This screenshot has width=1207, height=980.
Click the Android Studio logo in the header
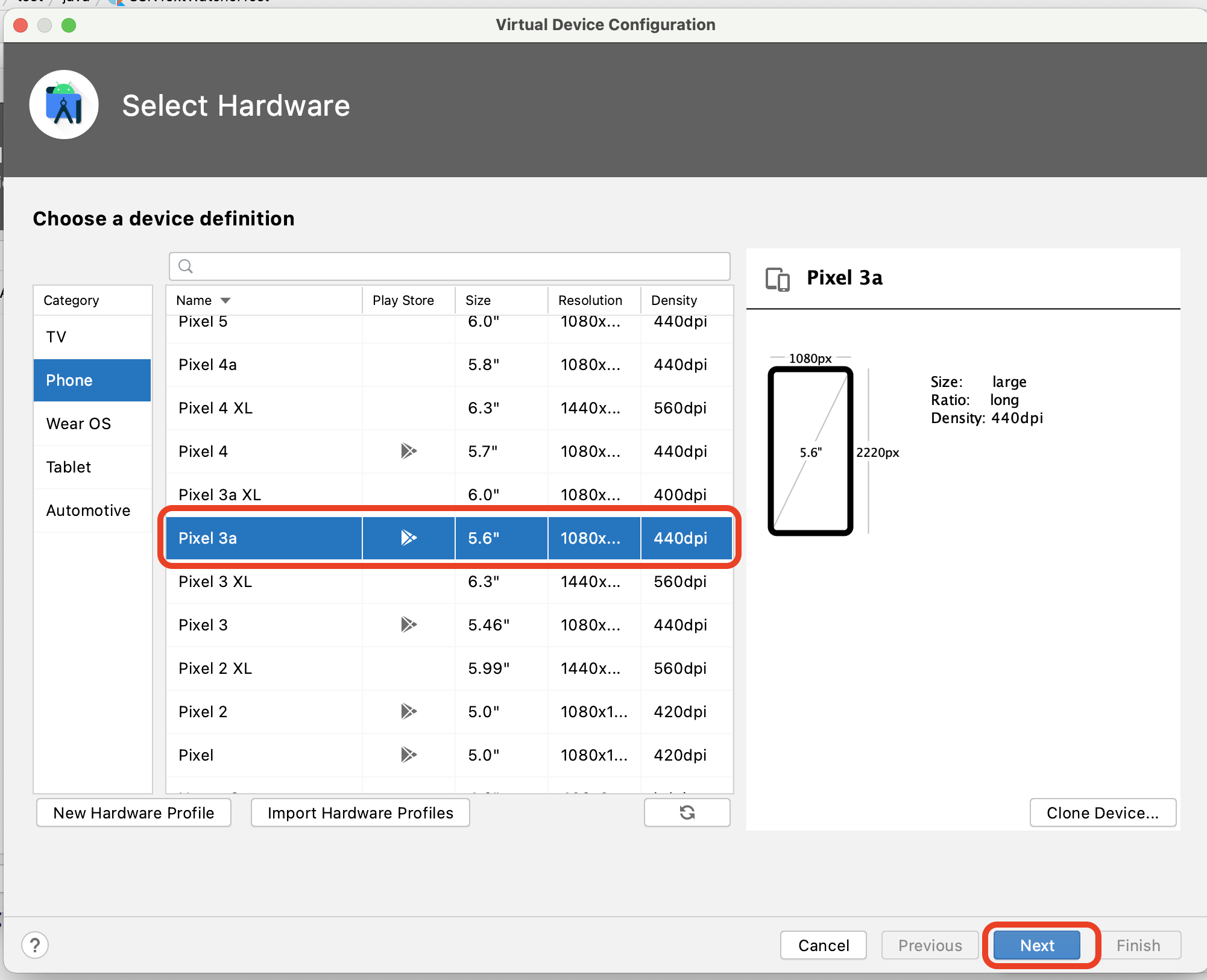click(x=64, y=105)
